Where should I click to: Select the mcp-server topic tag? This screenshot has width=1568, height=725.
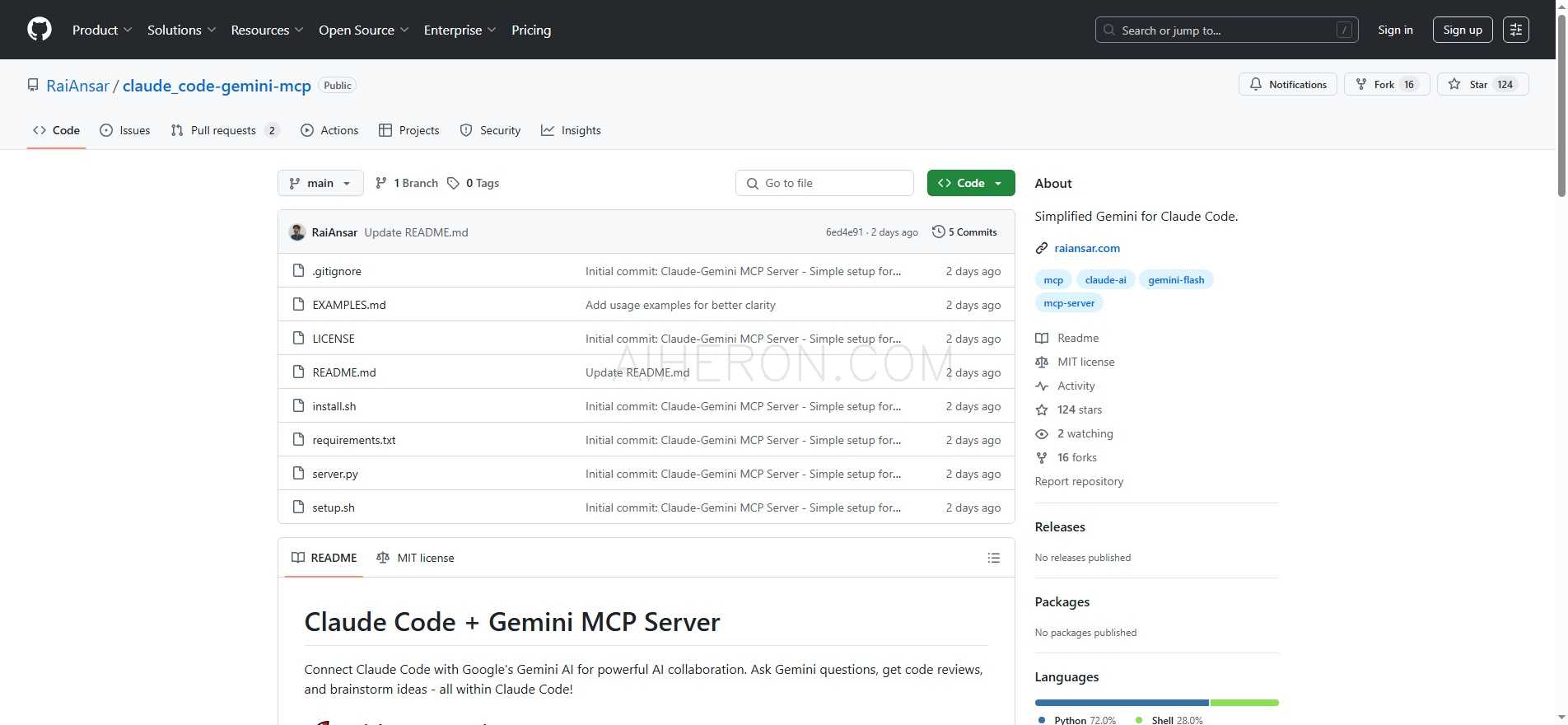(x=1069, y=303)
